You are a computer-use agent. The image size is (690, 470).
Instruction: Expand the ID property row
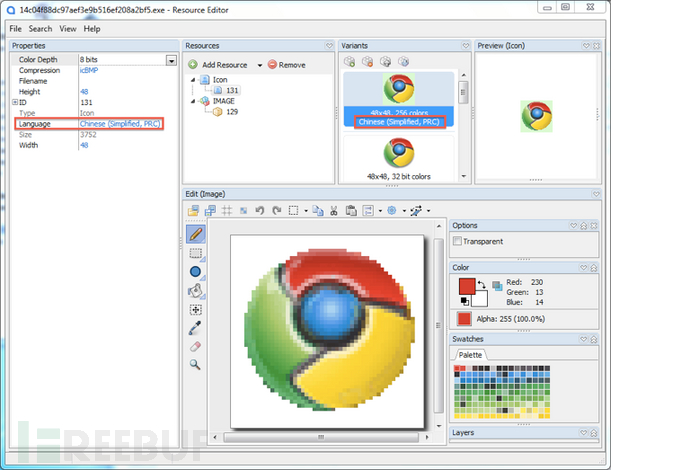(x=15, y=102)
